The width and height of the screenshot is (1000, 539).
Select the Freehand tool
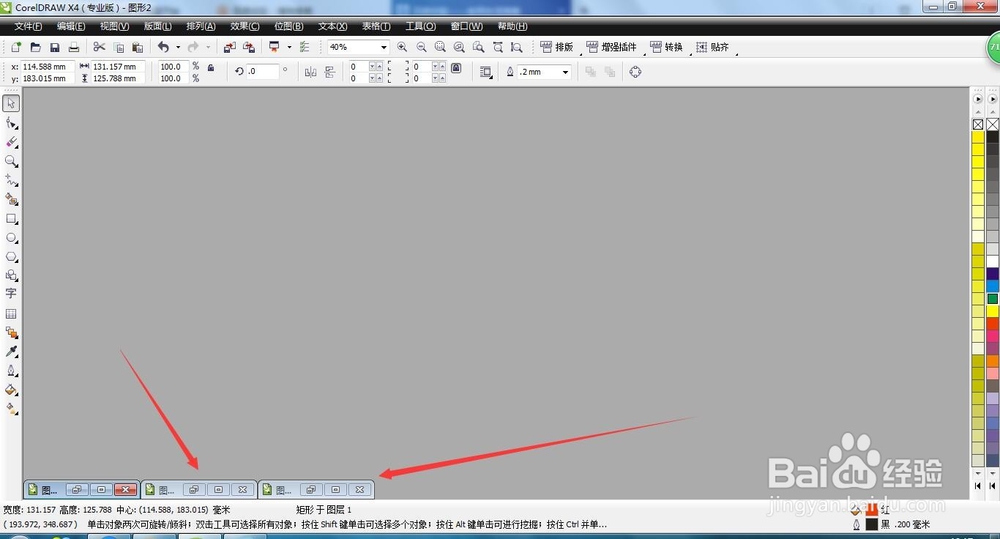click(11, 181)
